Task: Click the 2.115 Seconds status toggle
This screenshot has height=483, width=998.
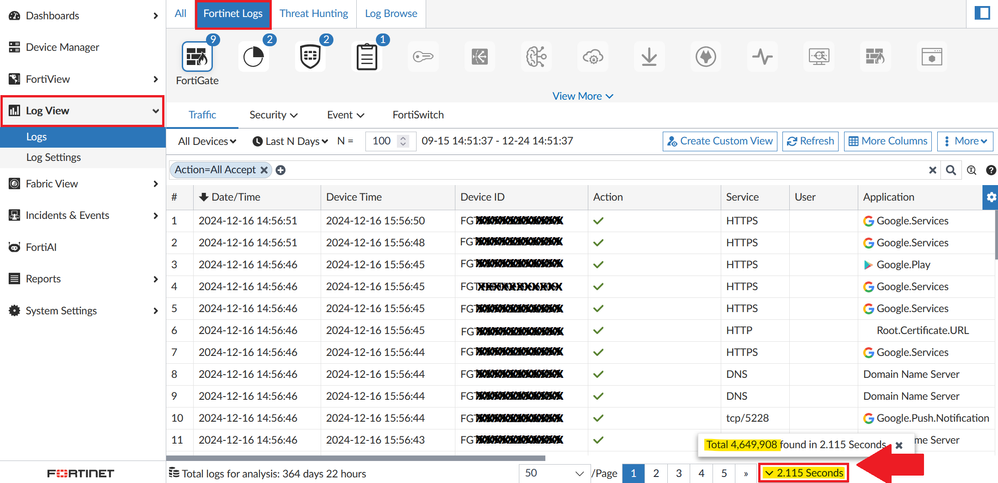Action: point(804,473)
